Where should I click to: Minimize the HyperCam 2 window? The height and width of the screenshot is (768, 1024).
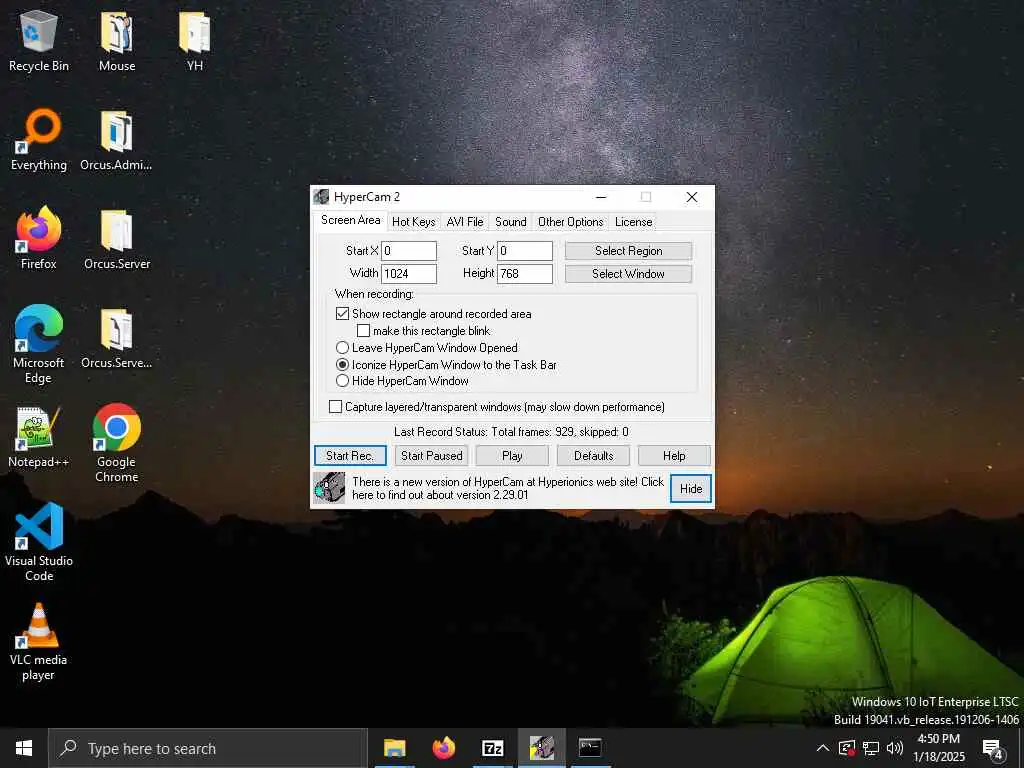click(x=601, y=197)
